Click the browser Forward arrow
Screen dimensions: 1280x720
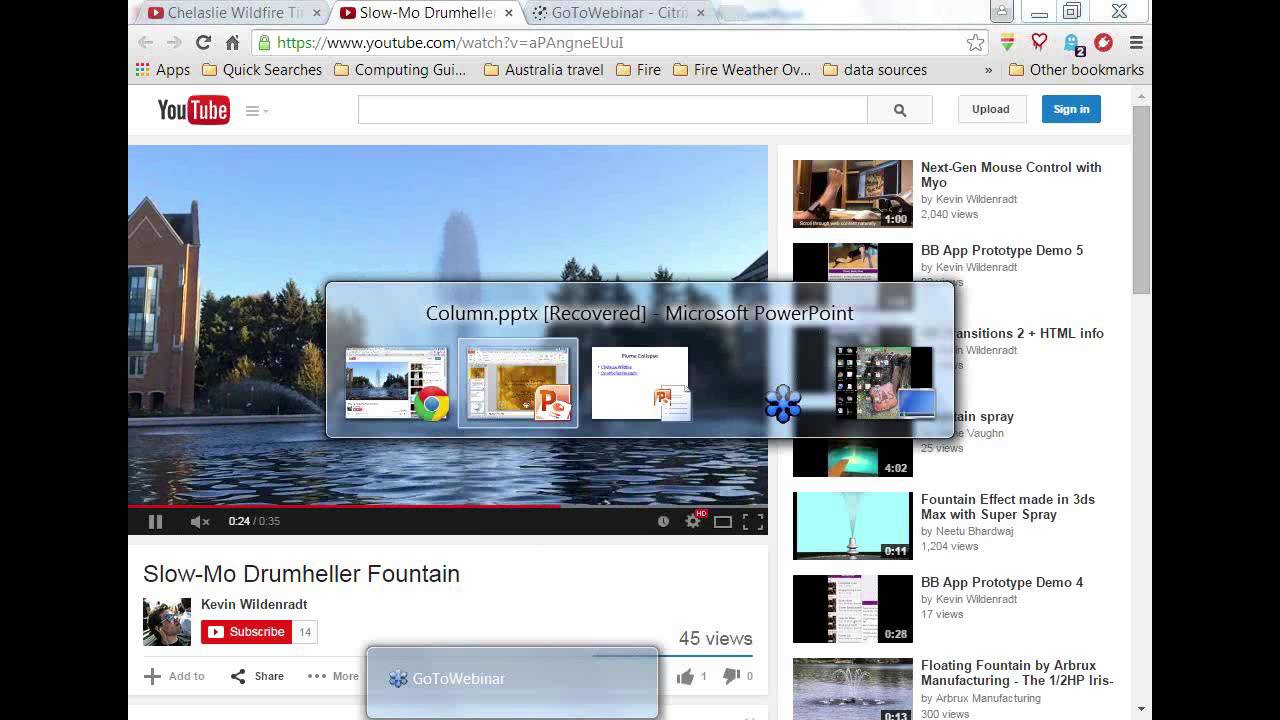(174, 42)
